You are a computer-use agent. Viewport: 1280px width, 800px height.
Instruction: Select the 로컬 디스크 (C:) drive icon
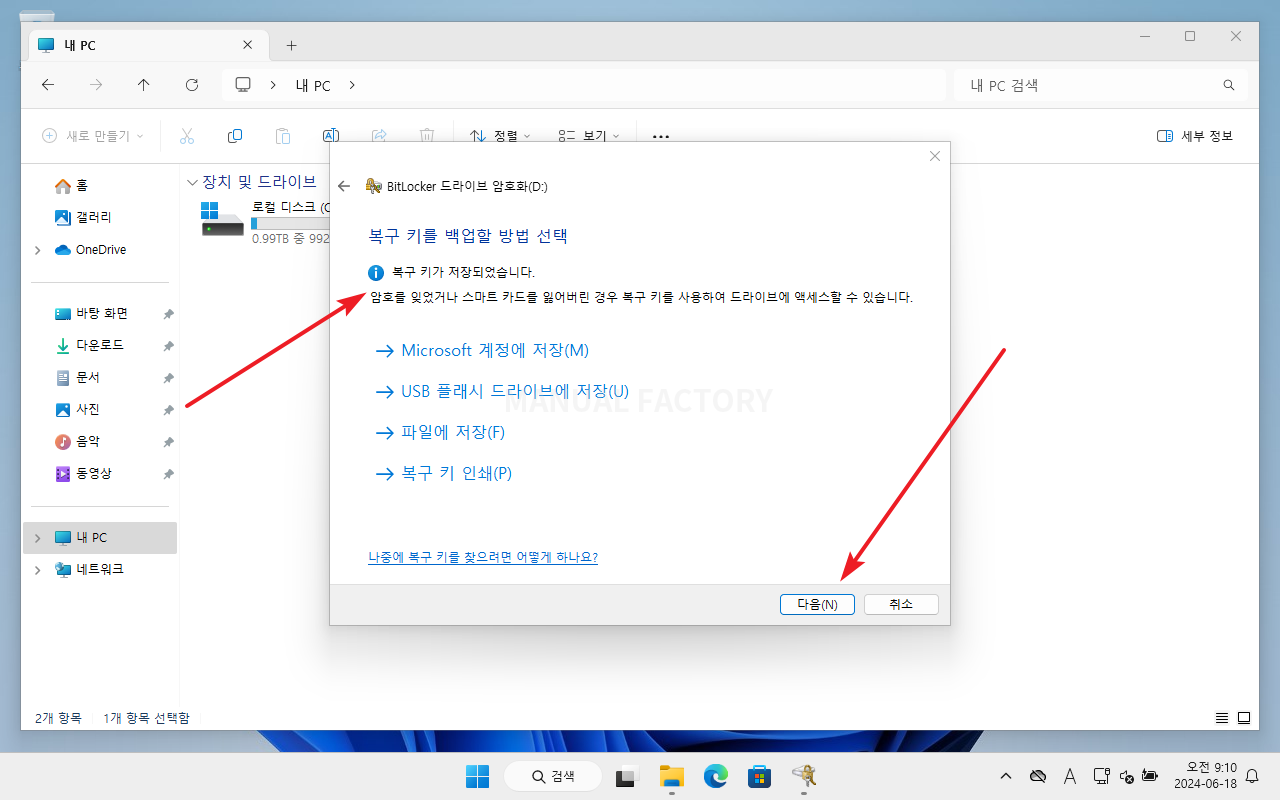click(x=222, y=220)
